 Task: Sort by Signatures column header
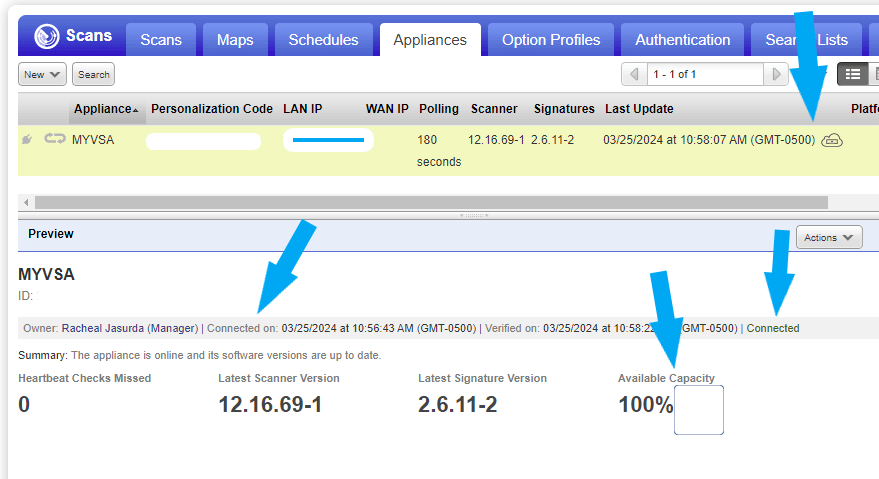(564, 109)
